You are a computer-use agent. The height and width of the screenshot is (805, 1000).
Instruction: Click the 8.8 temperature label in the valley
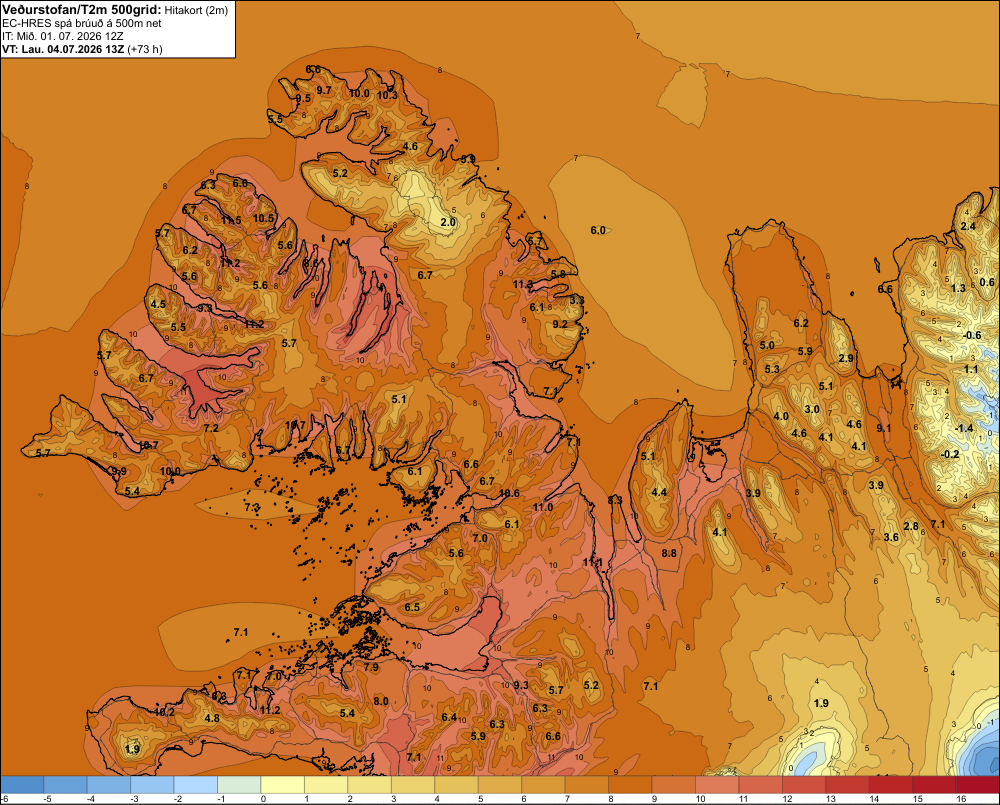click(x=669, y=553)
